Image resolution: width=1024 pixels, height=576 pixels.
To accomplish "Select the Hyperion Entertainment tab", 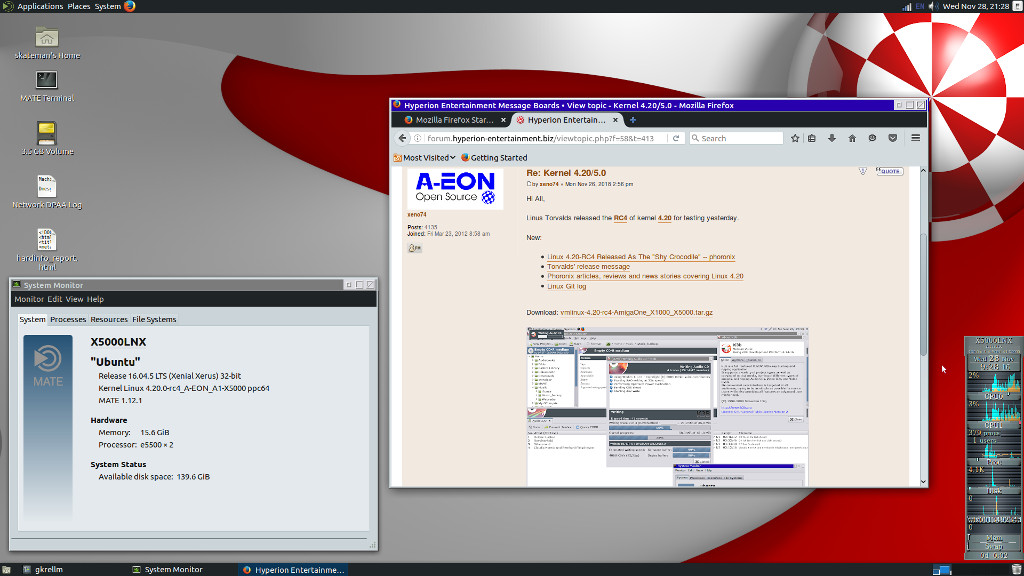I will click(566, 120).
